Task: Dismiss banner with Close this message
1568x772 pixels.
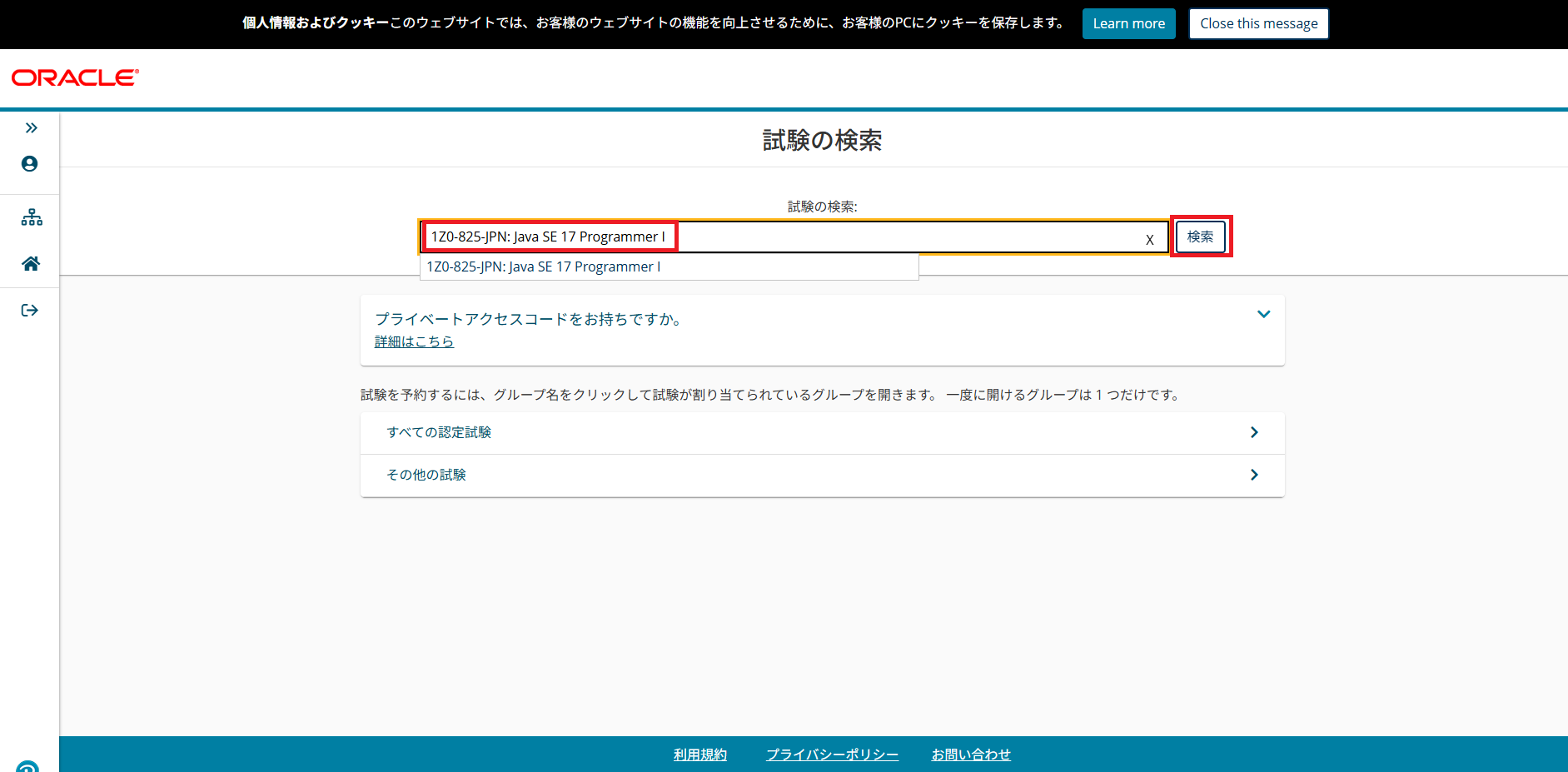Action: click(x=1258, y=23)
